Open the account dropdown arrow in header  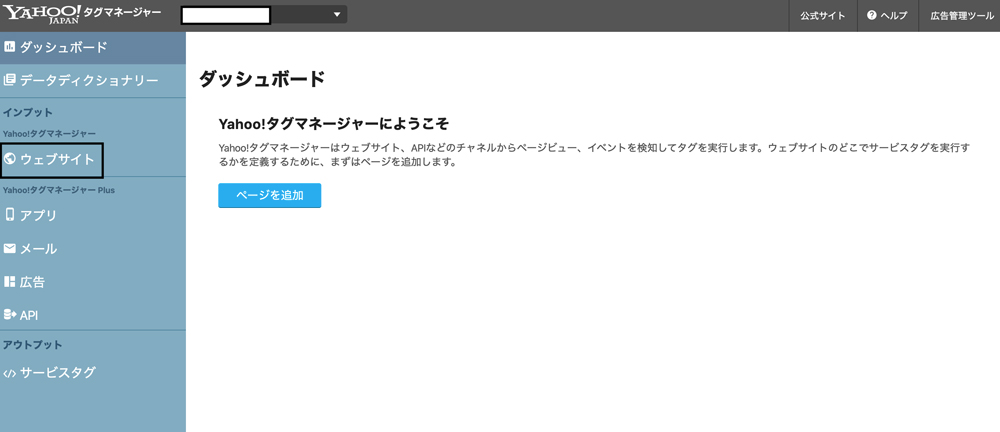click(337, 15)
